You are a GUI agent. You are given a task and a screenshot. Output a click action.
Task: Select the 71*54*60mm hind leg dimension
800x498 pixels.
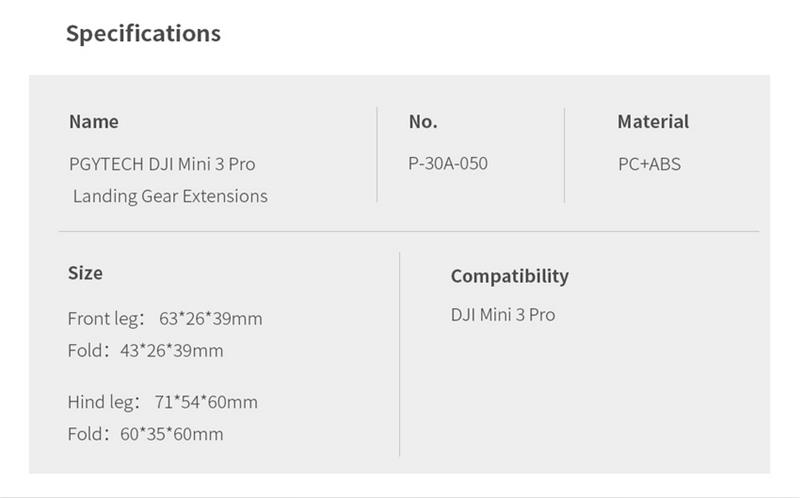(x=206, y=402)
